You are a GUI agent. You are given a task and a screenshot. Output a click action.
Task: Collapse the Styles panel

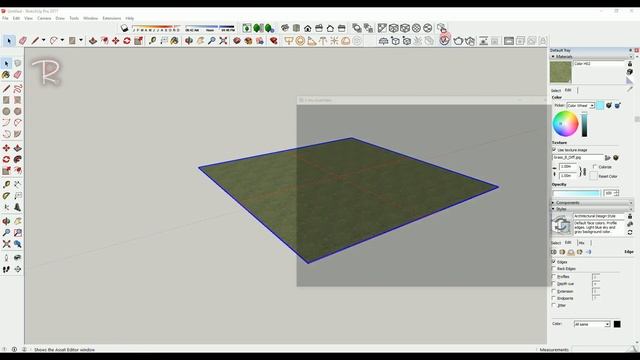[553, 209]
